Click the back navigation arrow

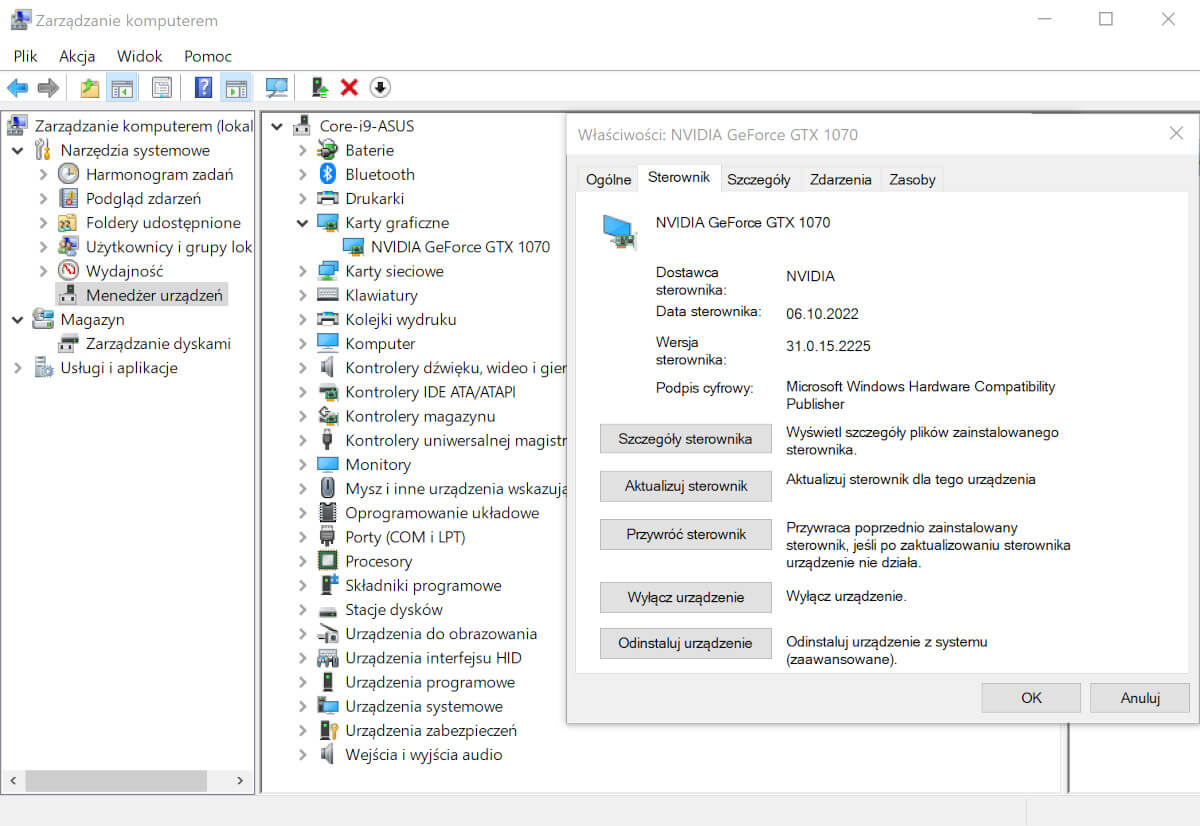17,87
